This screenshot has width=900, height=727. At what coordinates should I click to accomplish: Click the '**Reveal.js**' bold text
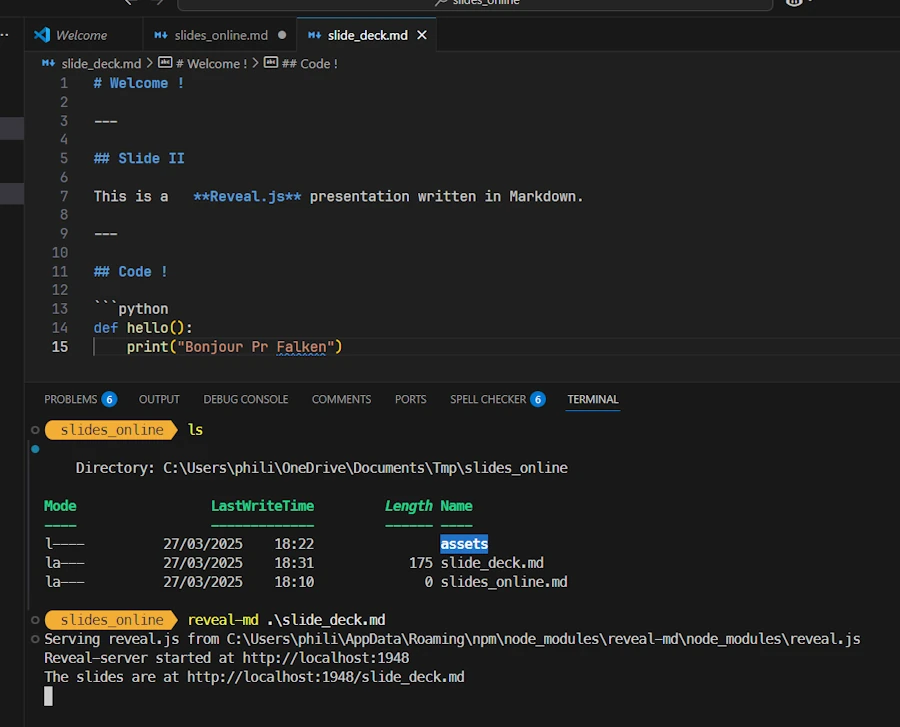[x=247, y=197]
